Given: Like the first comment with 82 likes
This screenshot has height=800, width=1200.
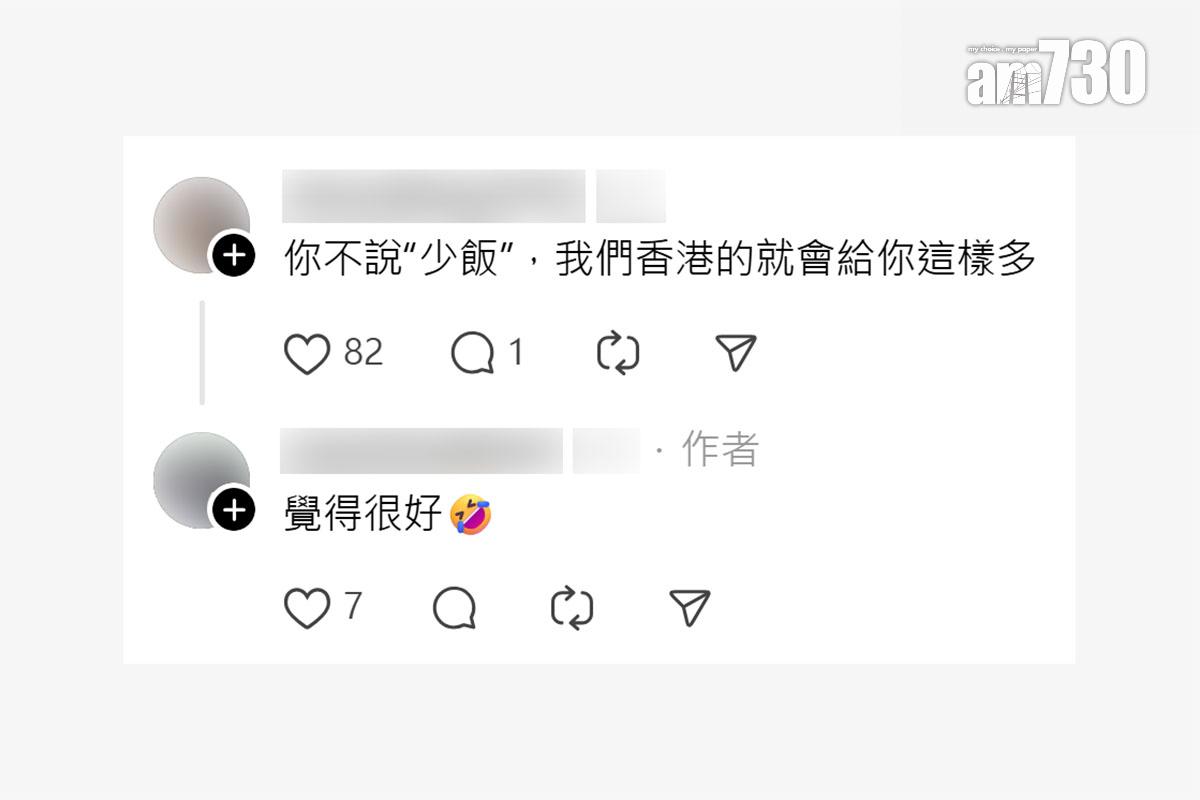Looking at the screenshot, I should click(307, 354).
